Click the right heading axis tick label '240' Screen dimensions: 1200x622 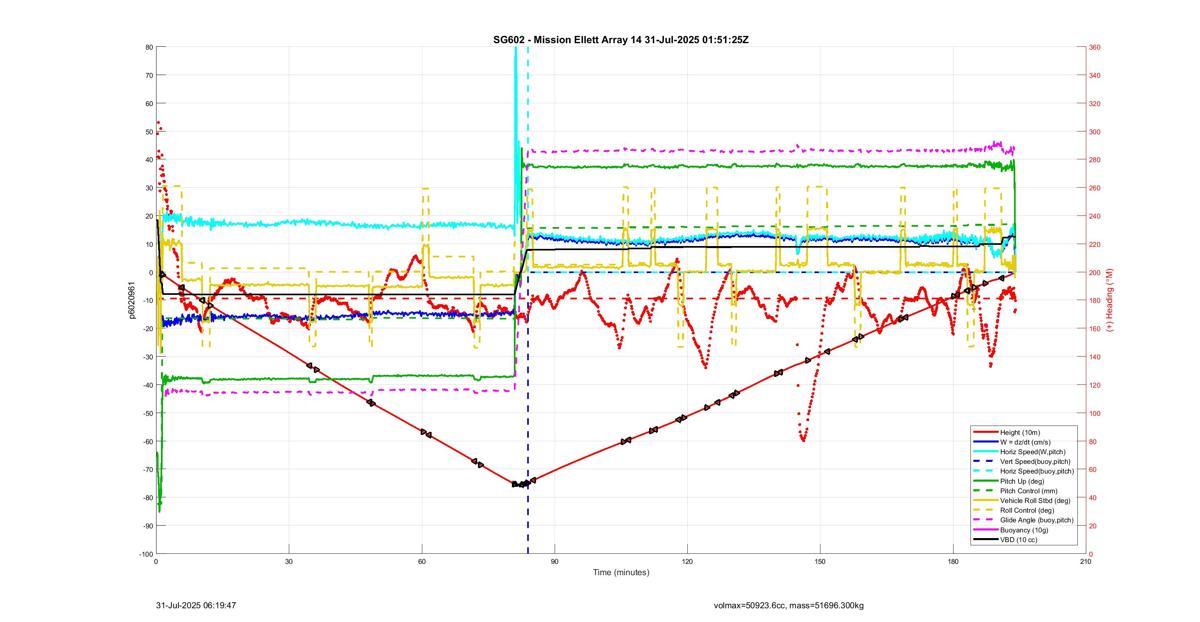click(x=1094, y=216)
